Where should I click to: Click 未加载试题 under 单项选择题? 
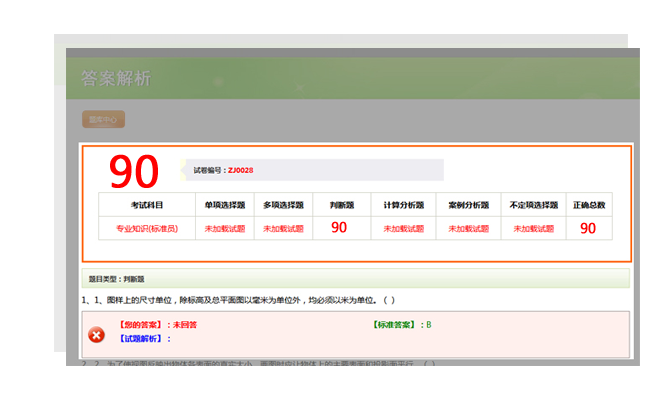tap(225, 229)
